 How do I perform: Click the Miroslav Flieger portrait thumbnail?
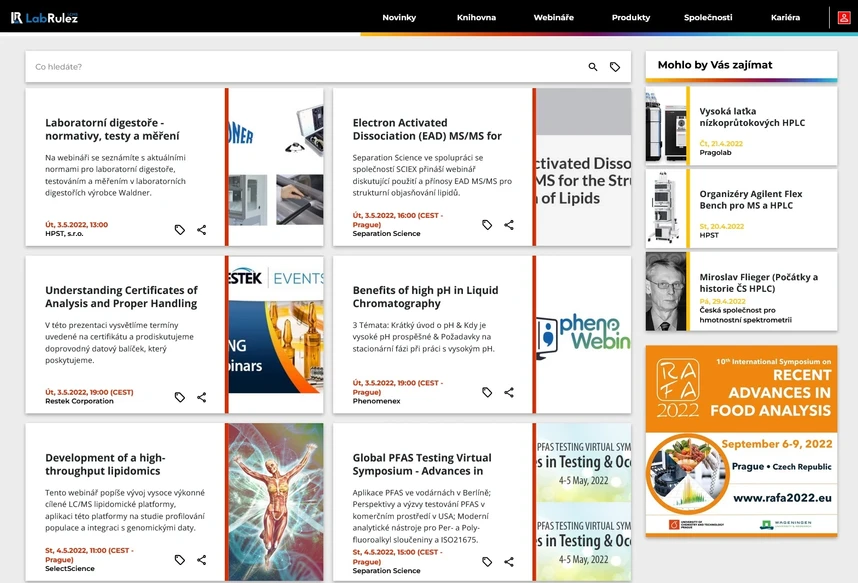click(x=666, y=291)
